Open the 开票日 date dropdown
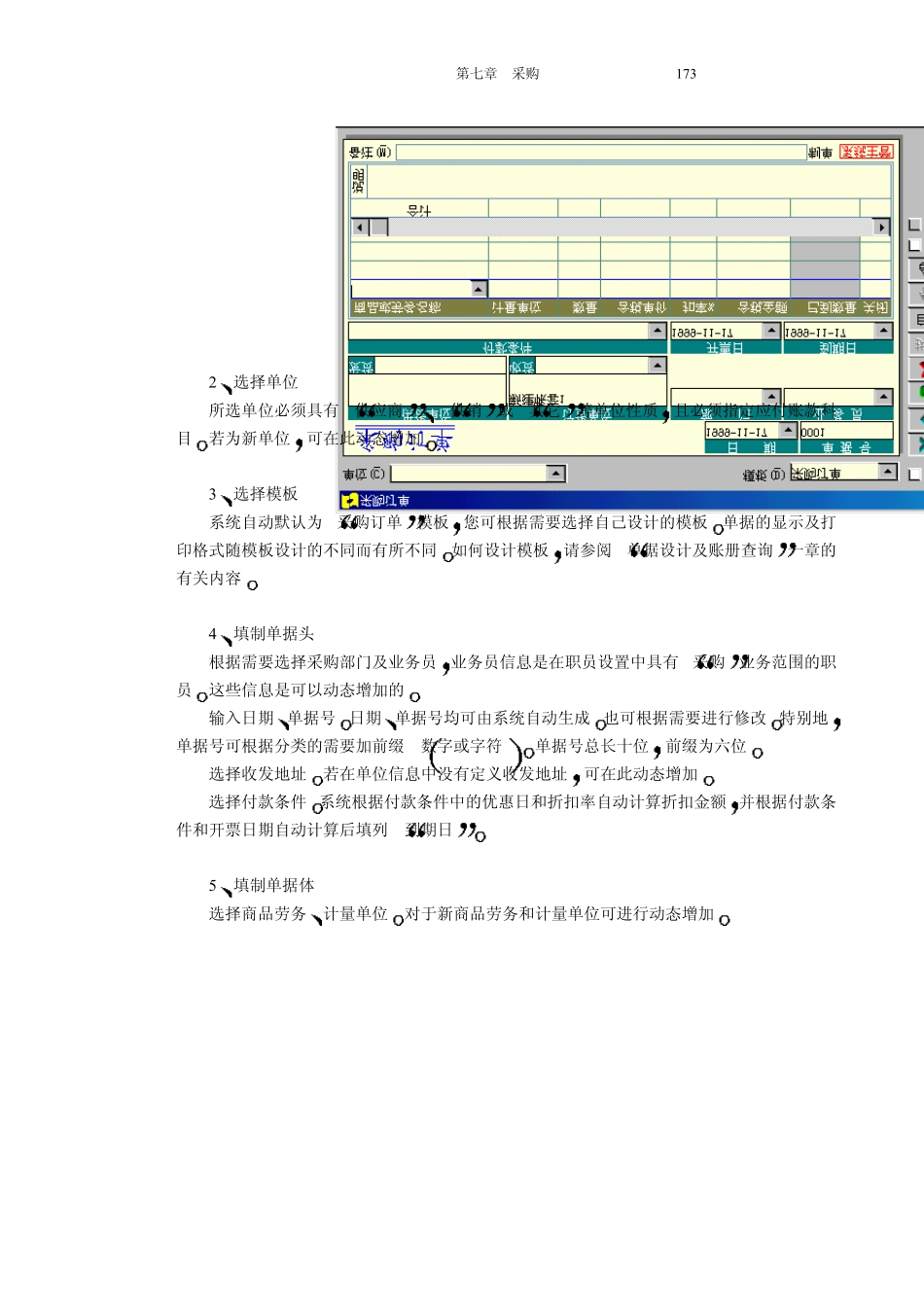Viewport: 924px width, 1308px height. 771,331
